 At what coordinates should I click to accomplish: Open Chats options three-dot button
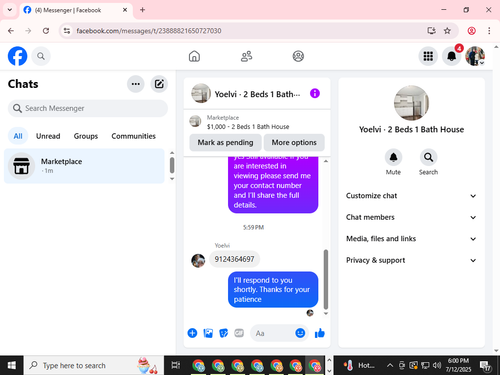pyautogui.click(x=136, y=84)
